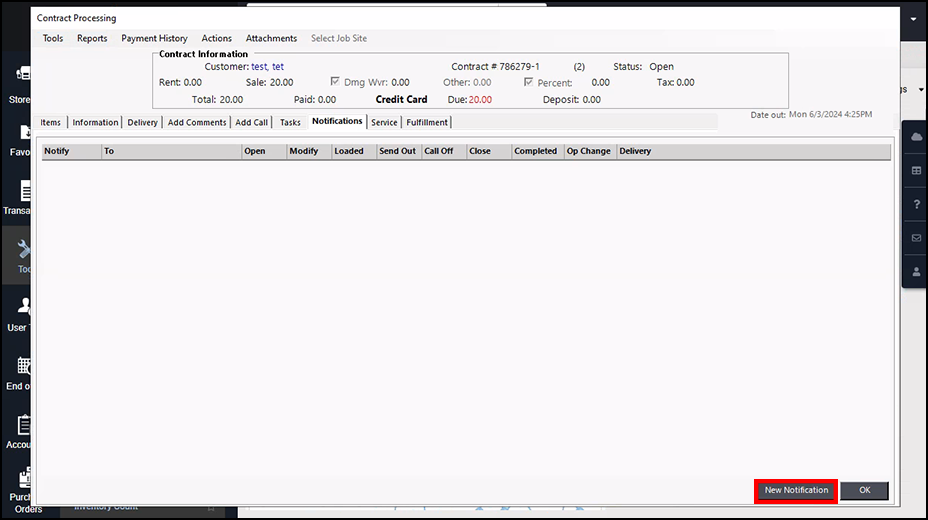Switch to the Delivery tab
Viewport: 928px width, 520px height.
pos(142,122)
